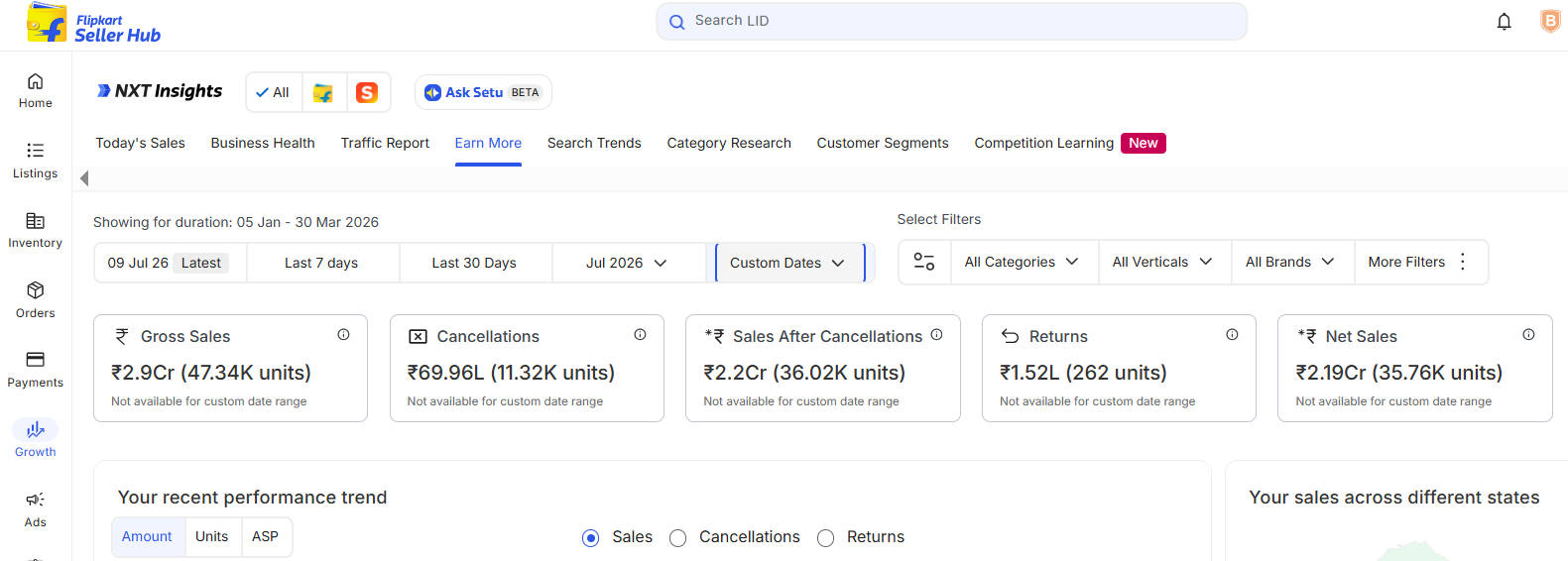Show info for Gross Sales card
1568x561 pixels.
coord(343,335)
